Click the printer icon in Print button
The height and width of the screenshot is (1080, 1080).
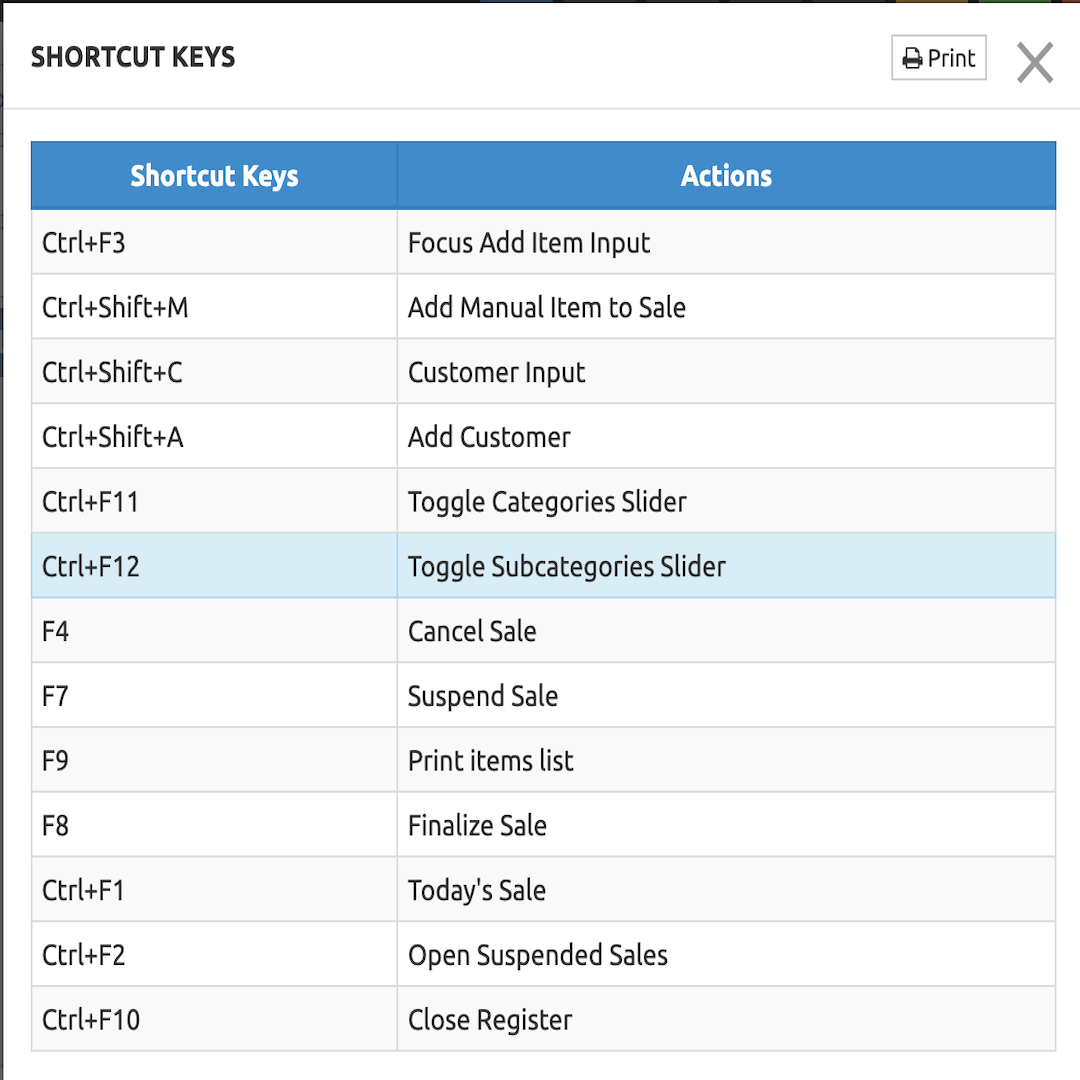912,59
